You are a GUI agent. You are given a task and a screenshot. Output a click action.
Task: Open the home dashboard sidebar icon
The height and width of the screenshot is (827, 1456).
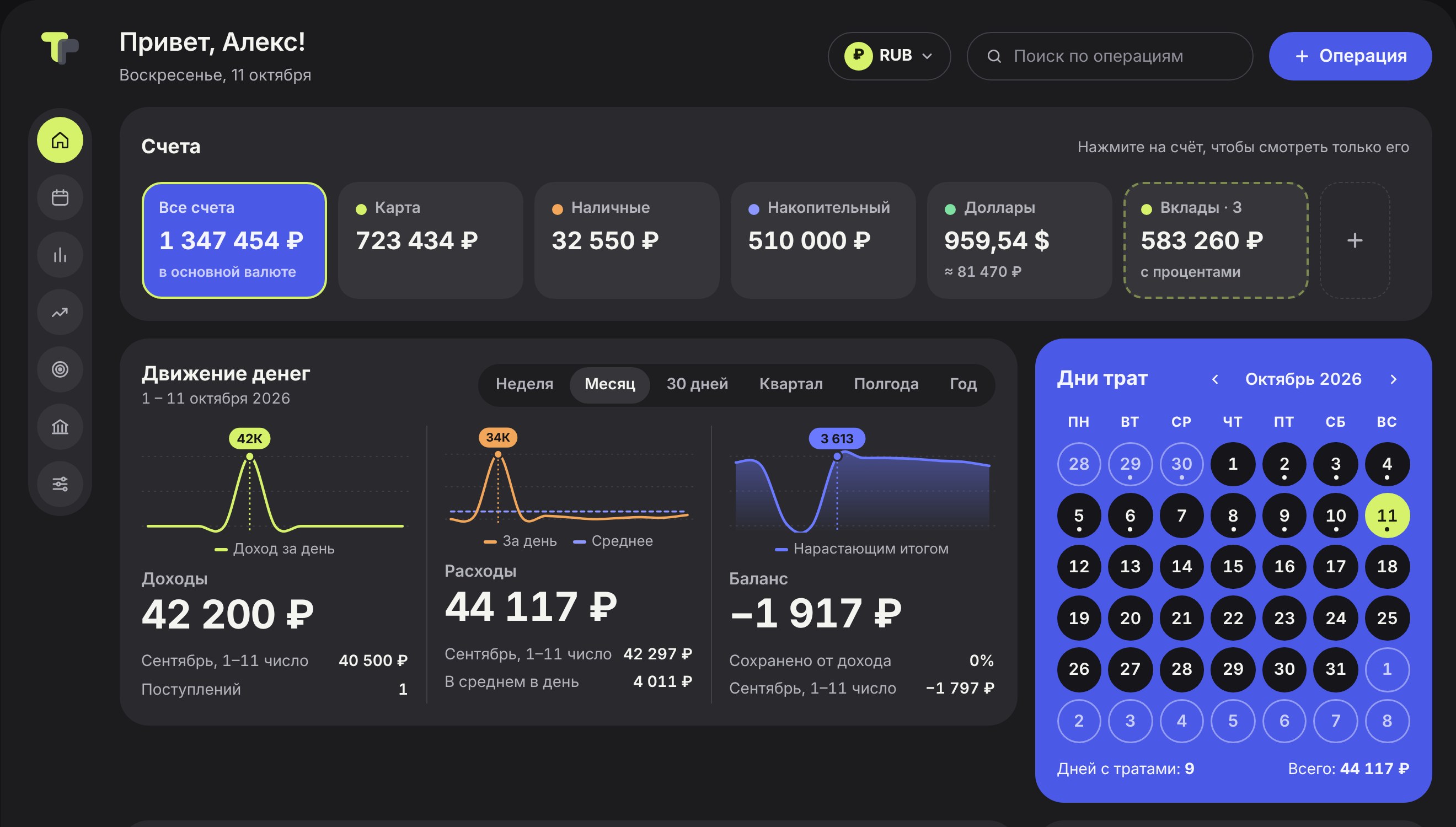[x=60, y=140]
